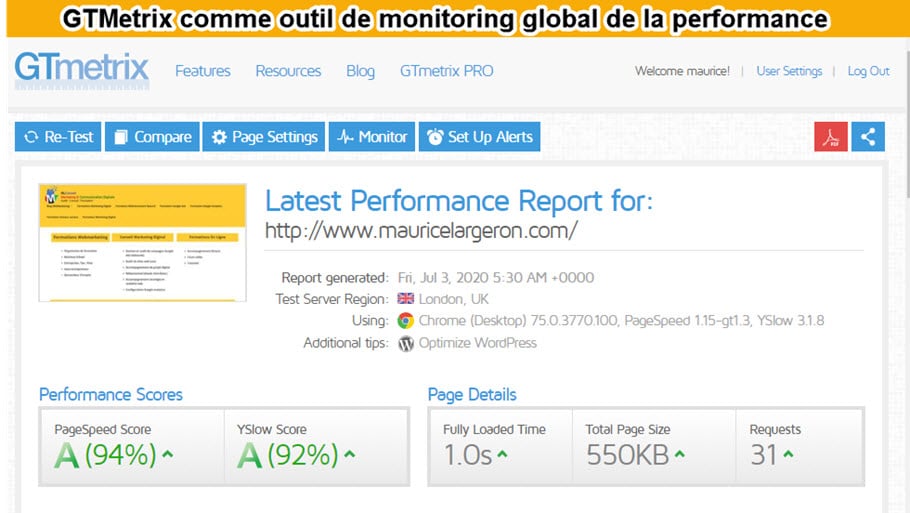This screenshot has width=910, height=513.
Task: Click Set Up Alerts button
Action: tap(479, 136)
